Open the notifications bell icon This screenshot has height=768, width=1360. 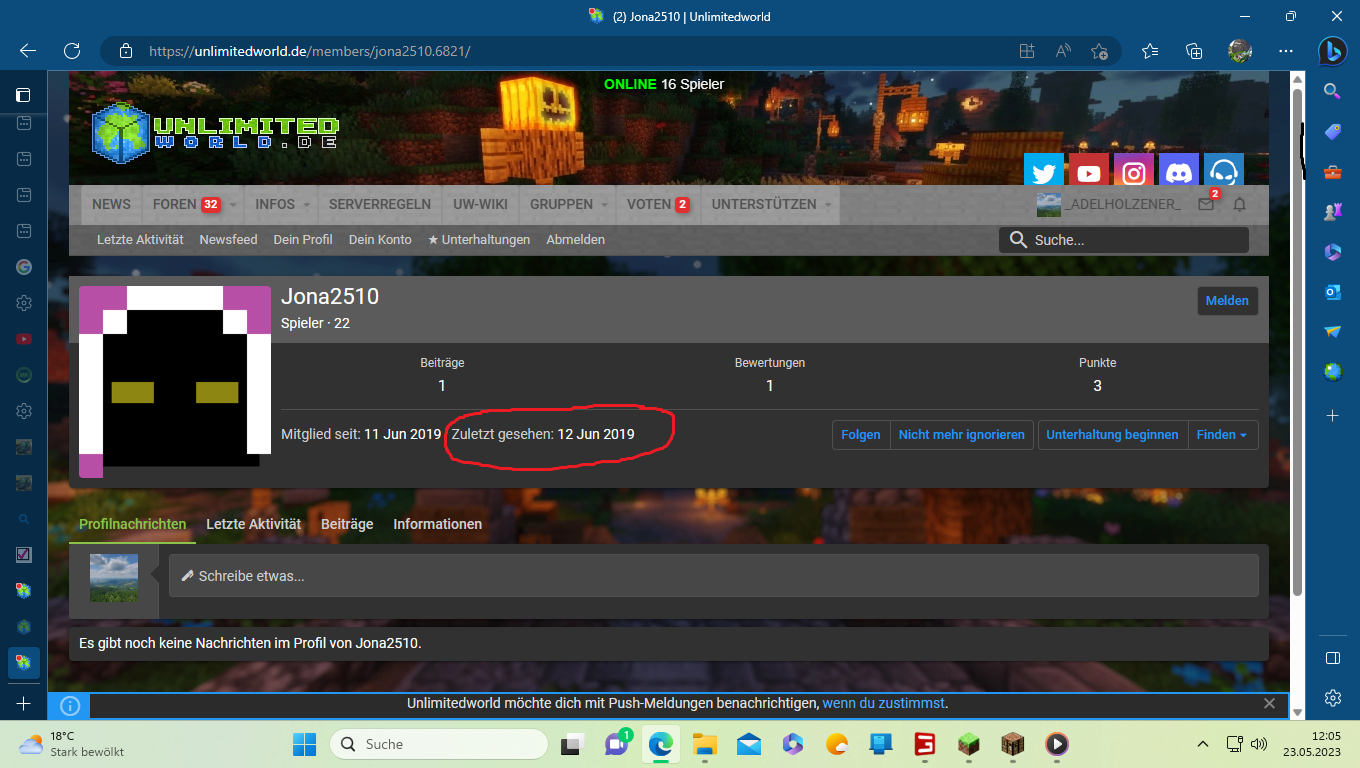[x=1240, y=205]
